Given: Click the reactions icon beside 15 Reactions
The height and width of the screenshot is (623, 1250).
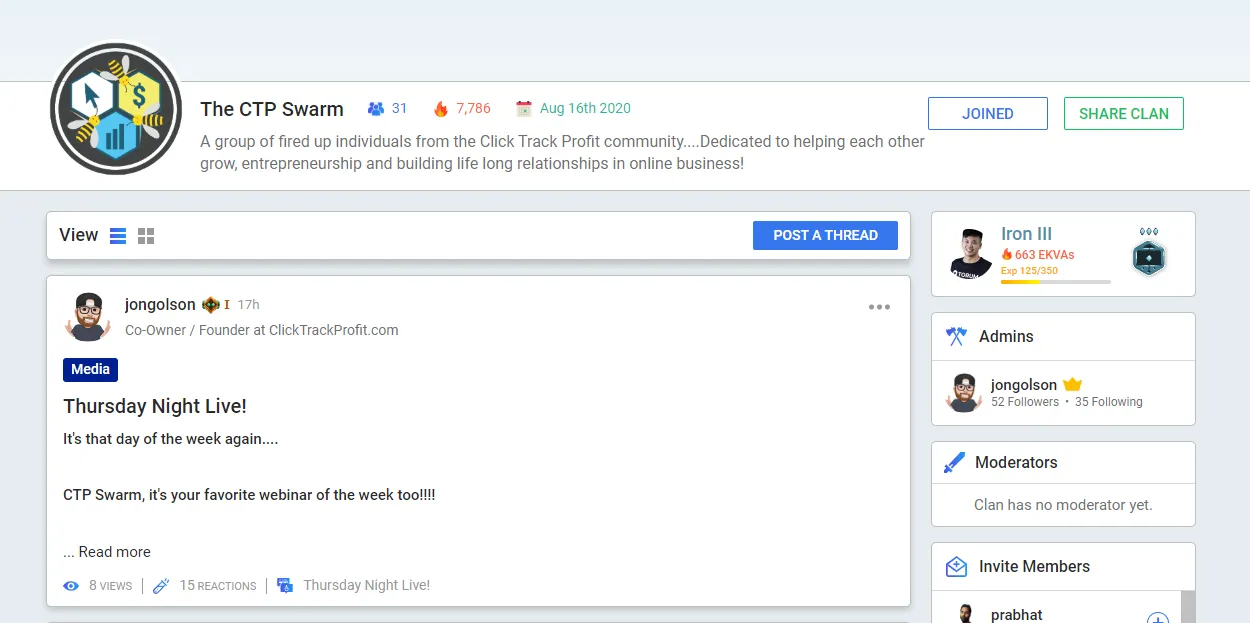Looking at the screenshot, I should point(161,585).
